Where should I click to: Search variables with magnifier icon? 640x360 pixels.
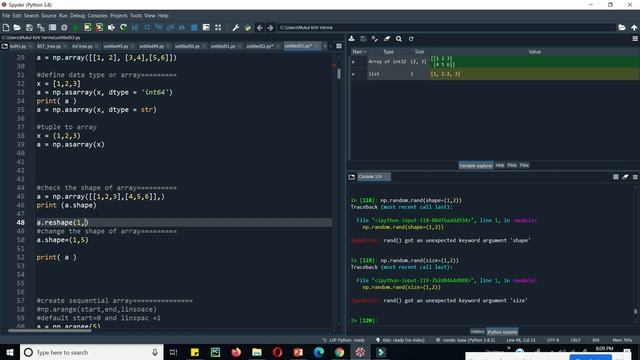pos(399,39)
